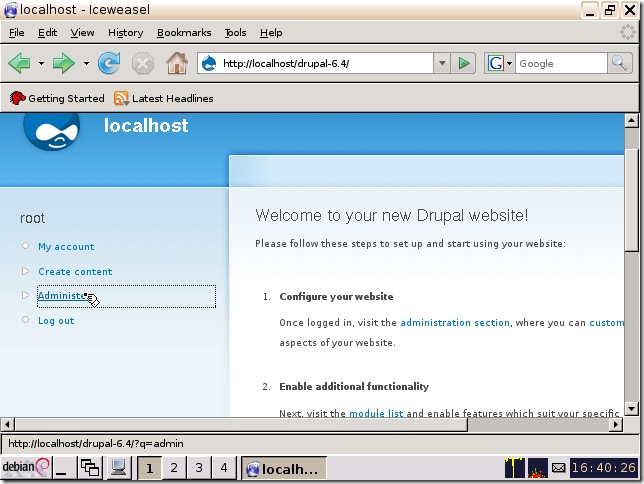The image size is (644, 484).
Task: Click the Administer link
Action: click(63, 295)
